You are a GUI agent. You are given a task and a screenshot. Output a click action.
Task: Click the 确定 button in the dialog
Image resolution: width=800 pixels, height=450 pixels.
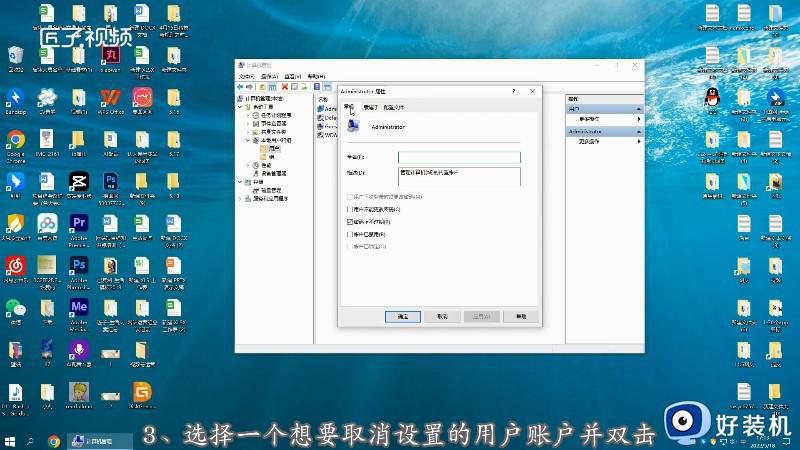click(x=403, y=316)
